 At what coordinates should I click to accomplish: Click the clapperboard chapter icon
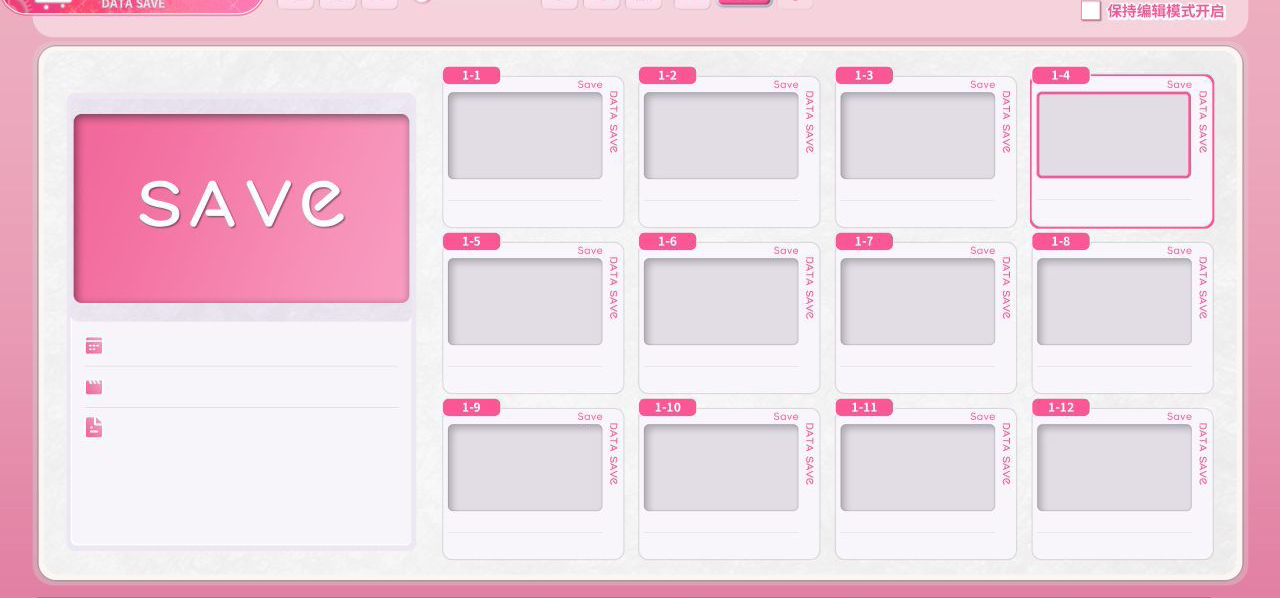[x=94, y=387]
